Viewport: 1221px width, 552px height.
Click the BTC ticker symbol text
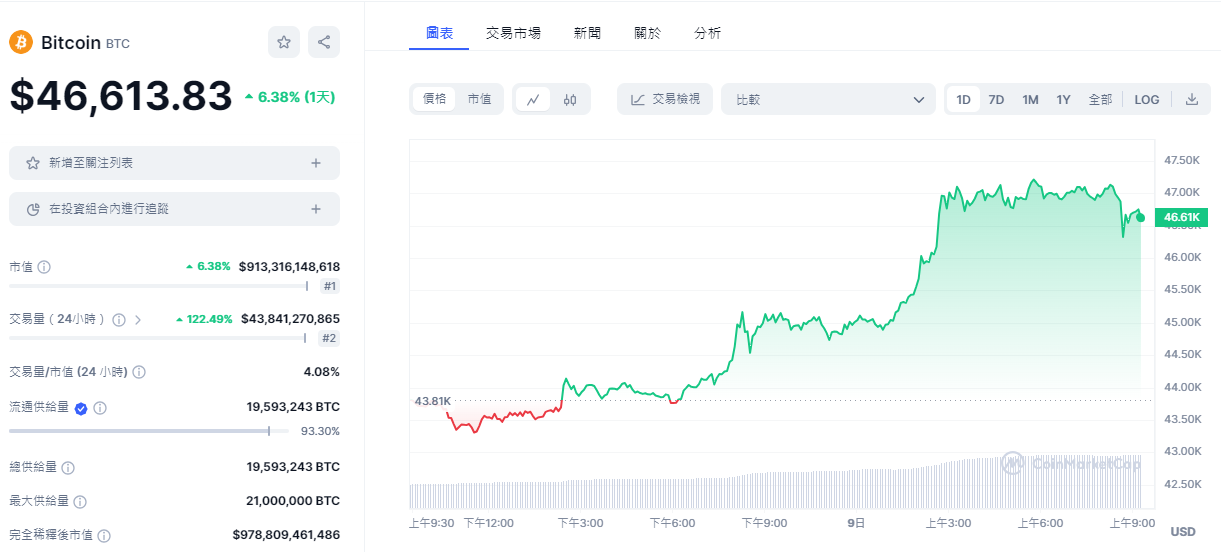pos(118,44)
